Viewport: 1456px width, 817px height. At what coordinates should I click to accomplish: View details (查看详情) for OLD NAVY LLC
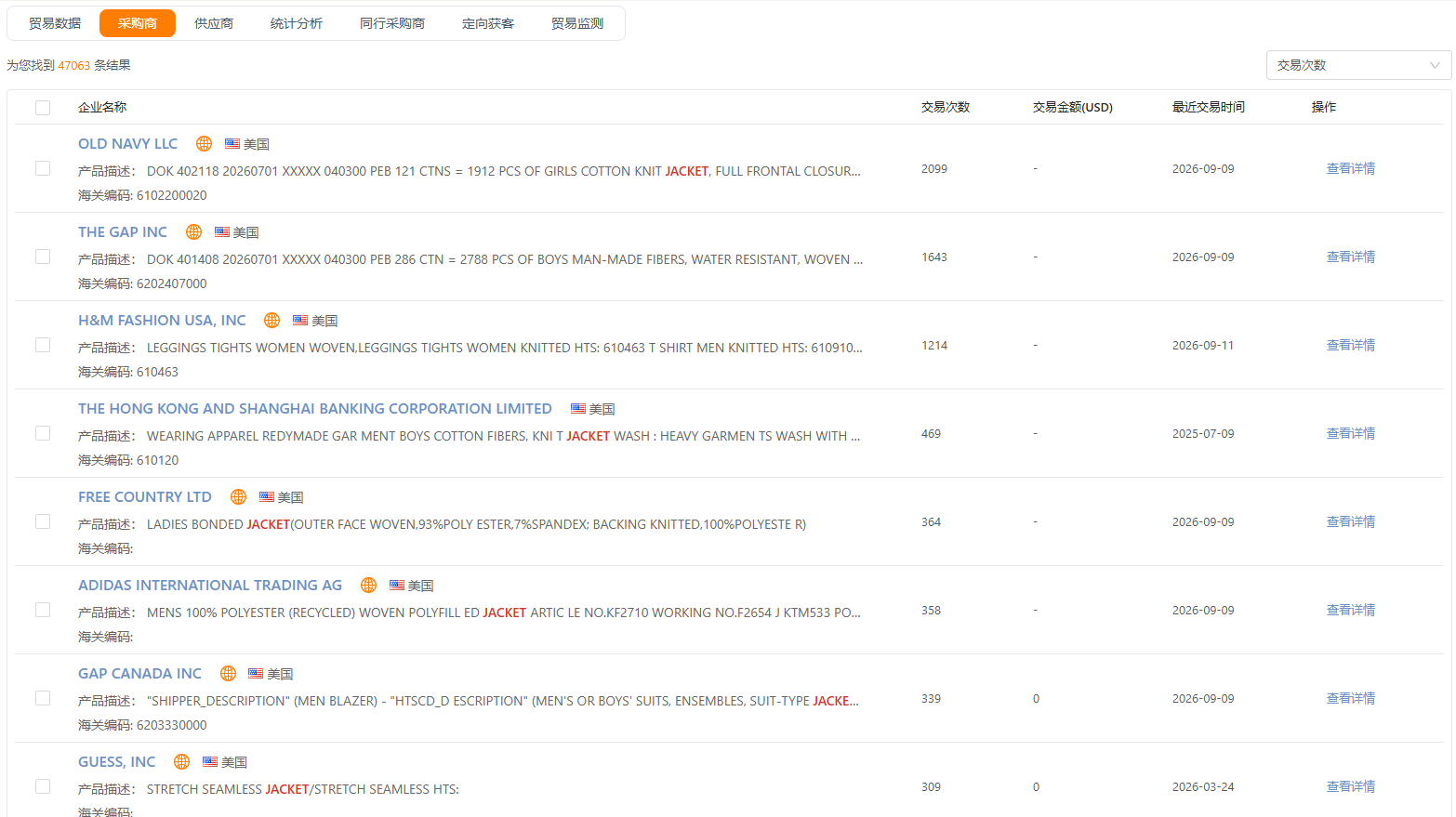point(1351,168)
